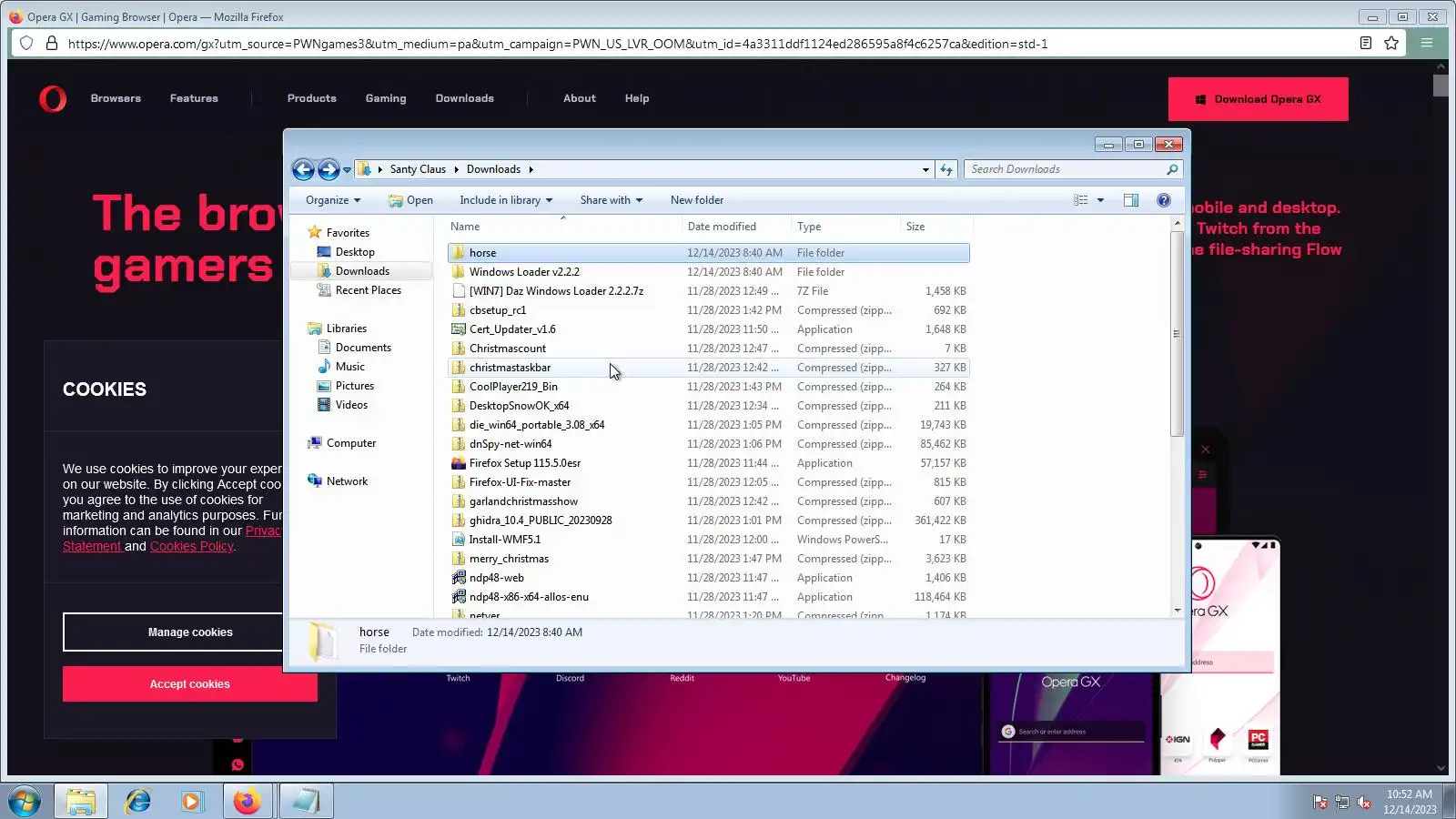The image size is (1456, 819).
Task: Open Windows Media Player from taskbar
Action: tap(191, 802)
